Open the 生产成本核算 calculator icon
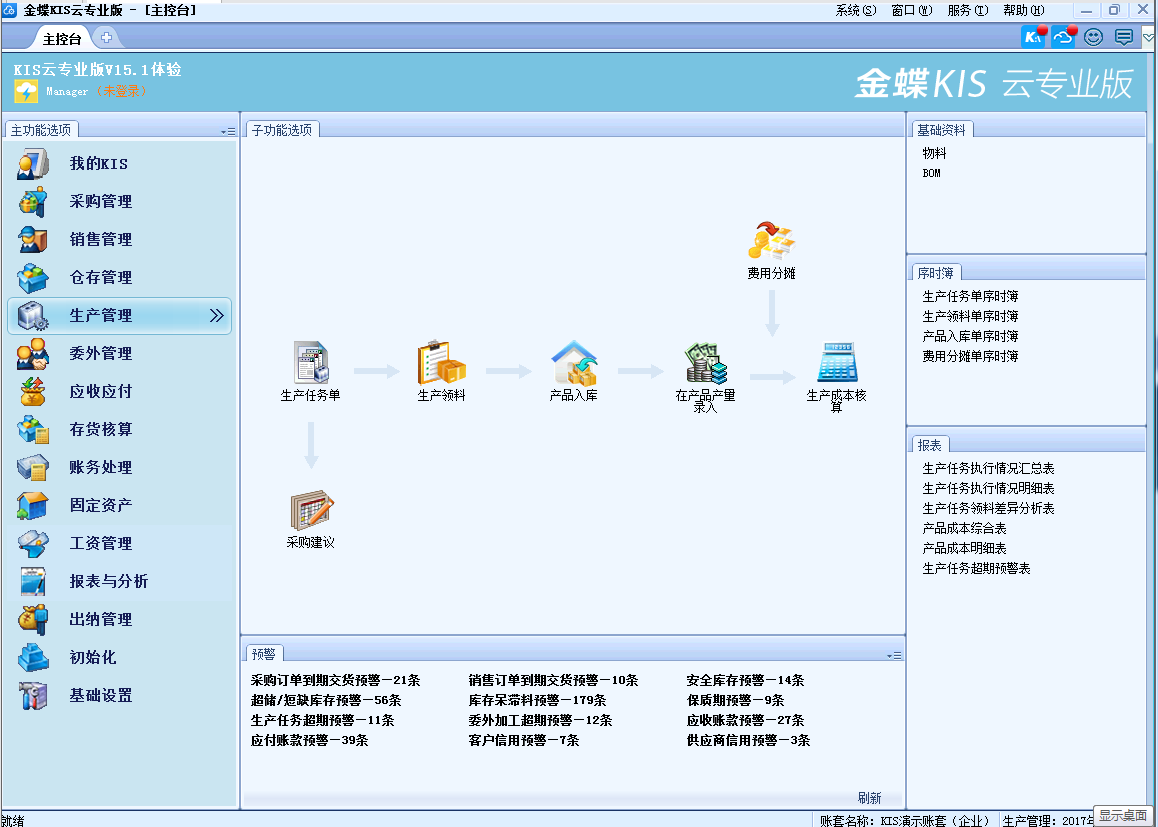The image size is (1158, 827). [836, 363]
